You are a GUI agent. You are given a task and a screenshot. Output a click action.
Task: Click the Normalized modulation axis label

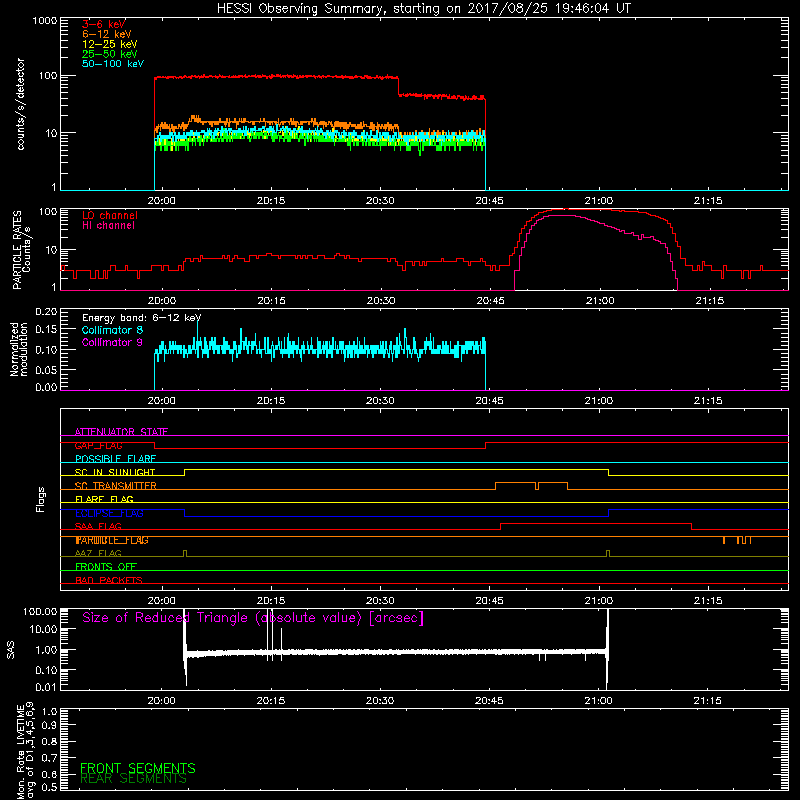click(18, 349)
